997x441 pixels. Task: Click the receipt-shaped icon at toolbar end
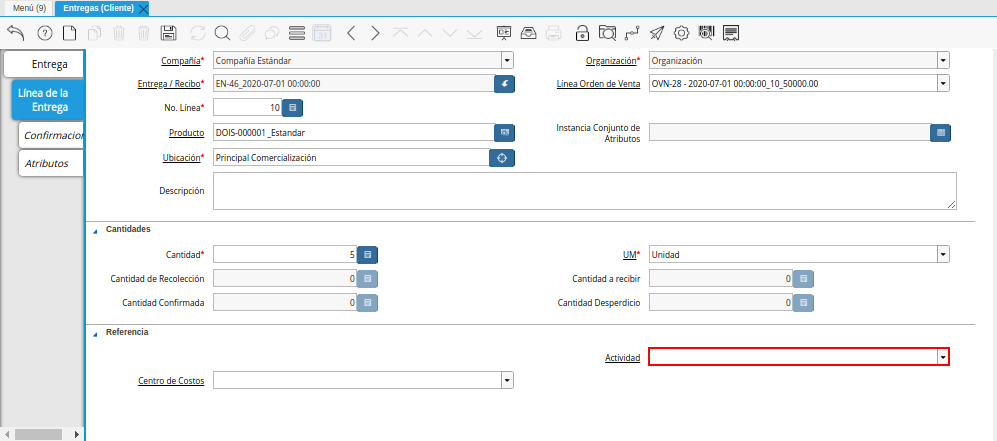tap(731, 33)
